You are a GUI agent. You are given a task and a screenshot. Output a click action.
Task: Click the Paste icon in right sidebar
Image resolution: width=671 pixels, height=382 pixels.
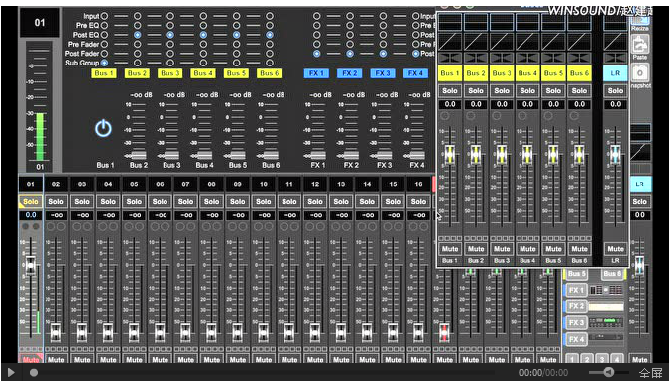tap(640, 44)
